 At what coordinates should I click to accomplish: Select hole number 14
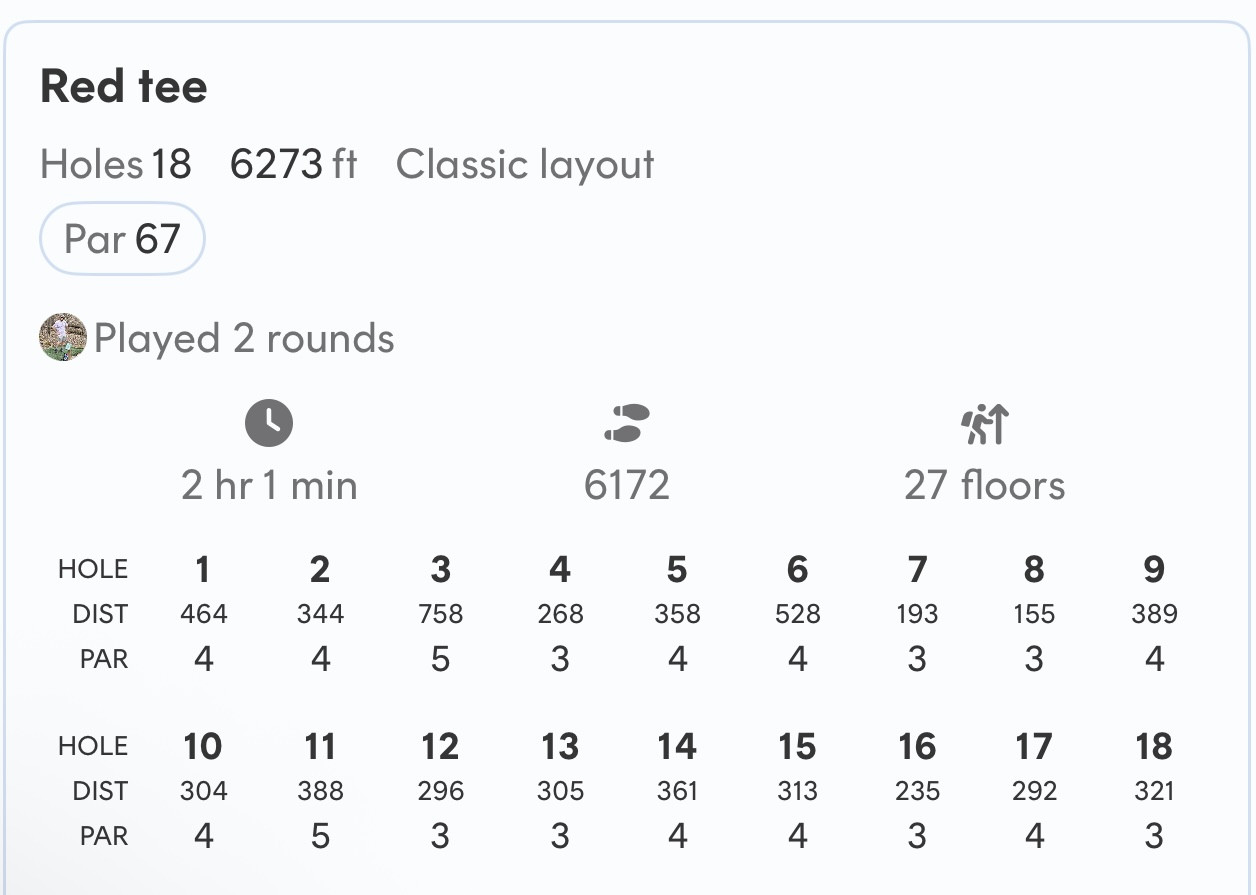coord(677,746)
